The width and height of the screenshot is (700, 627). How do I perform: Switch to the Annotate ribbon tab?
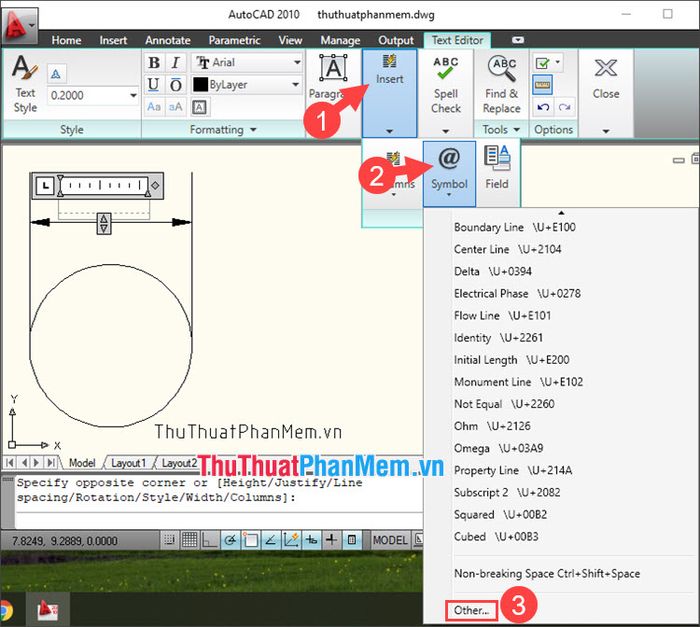168,40
